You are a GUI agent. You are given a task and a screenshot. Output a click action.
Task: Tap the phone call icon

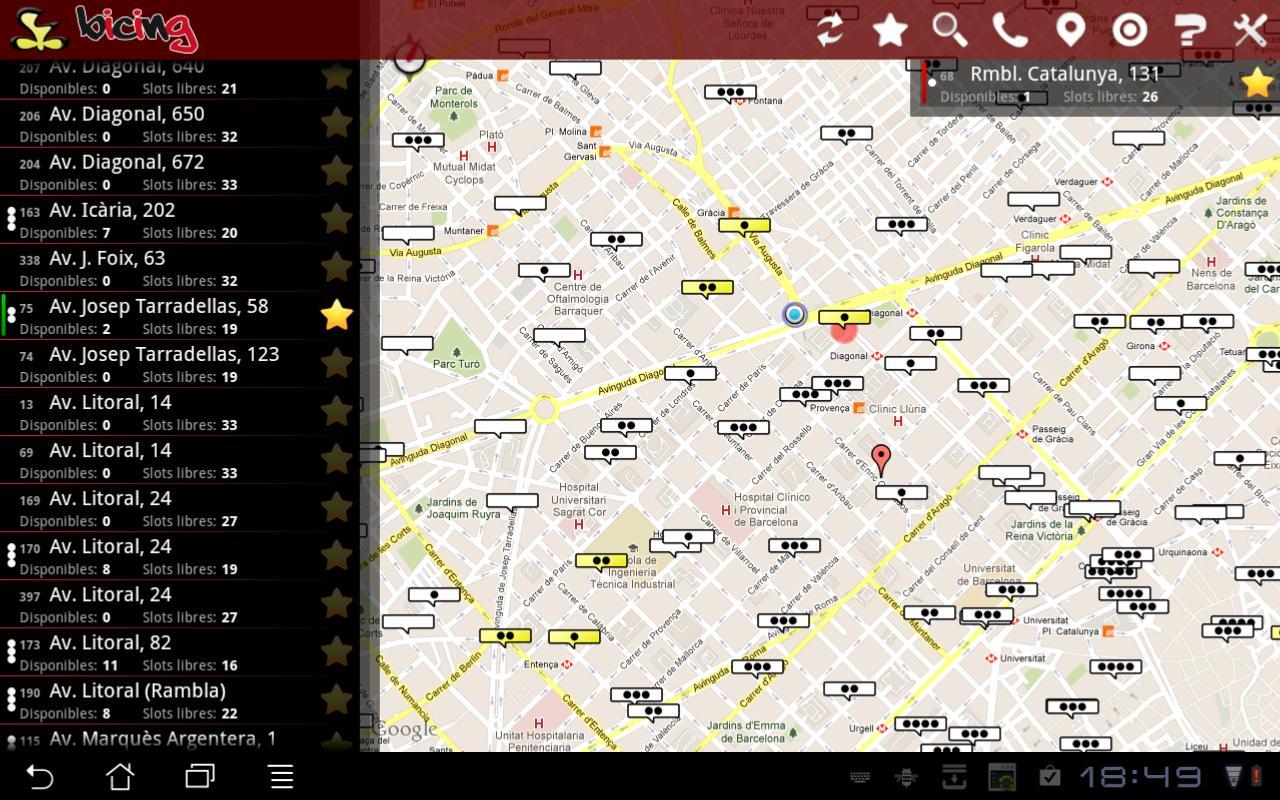coord(1010,29)
